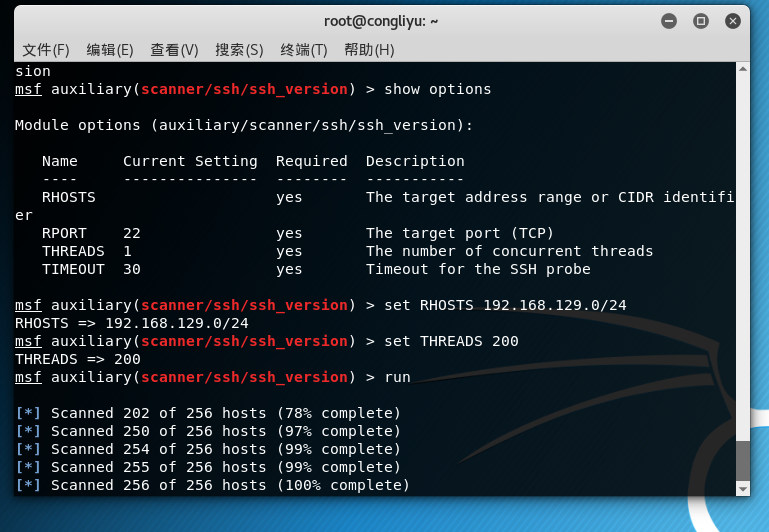Click 'set THREADS 200' command
Viewport: 769px width, 532px height.
[451, 341]
